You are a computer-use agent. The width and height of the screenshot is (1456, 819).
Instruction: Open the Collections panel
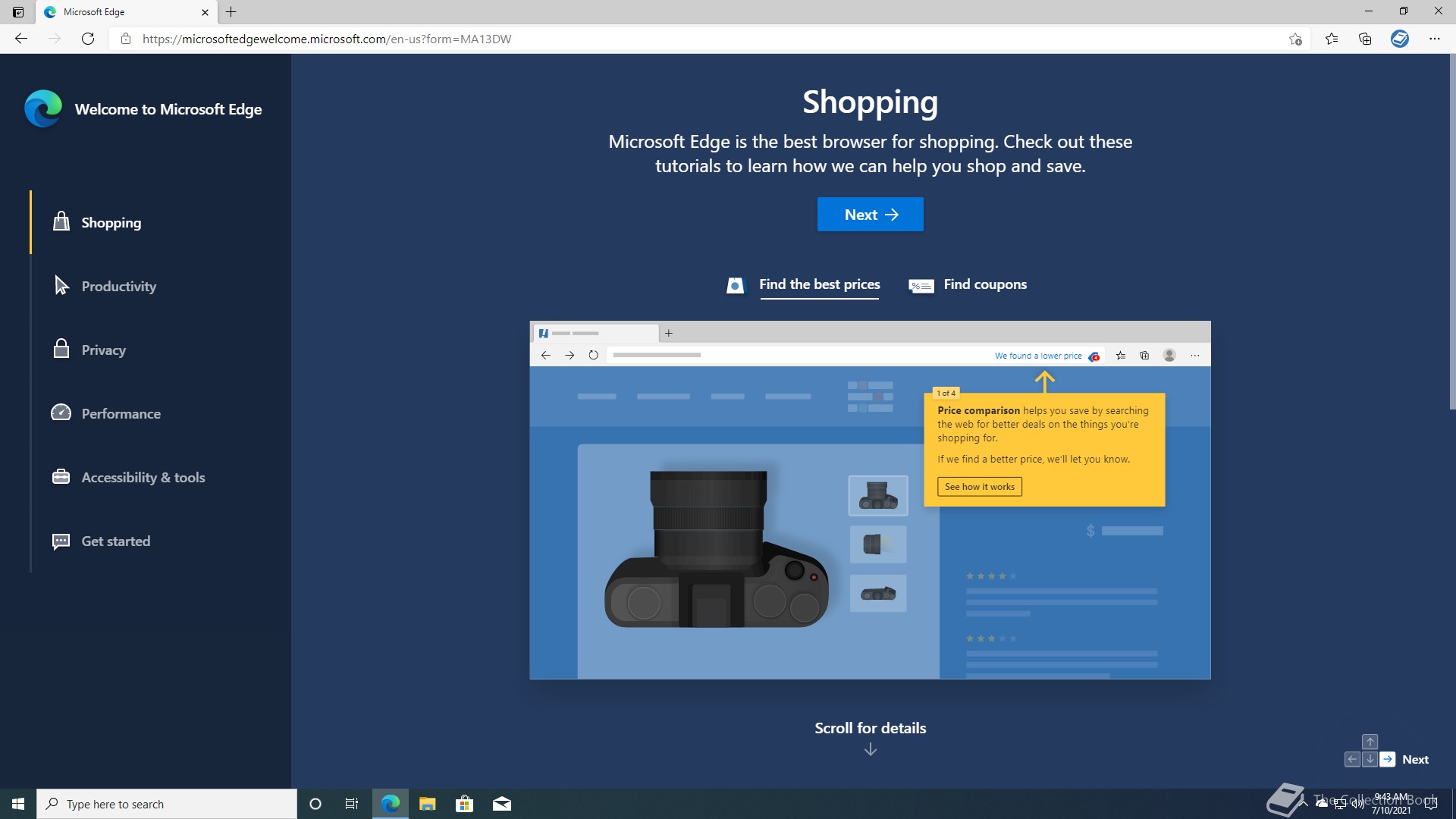click(1365, 39)
